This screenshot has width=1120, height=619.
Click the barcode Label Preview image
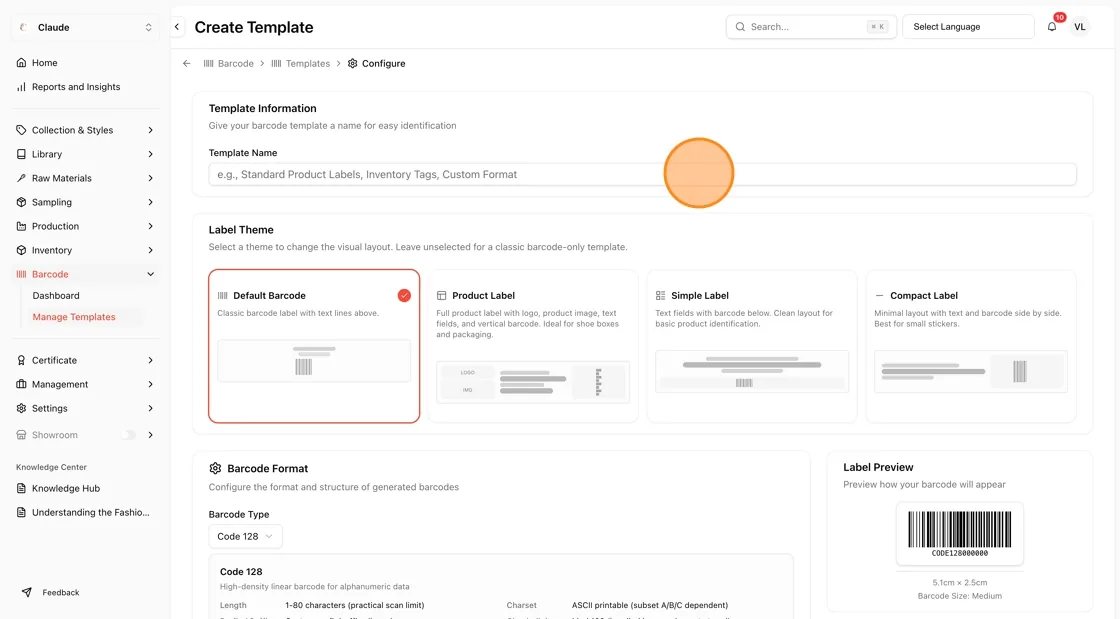(959, 533)
